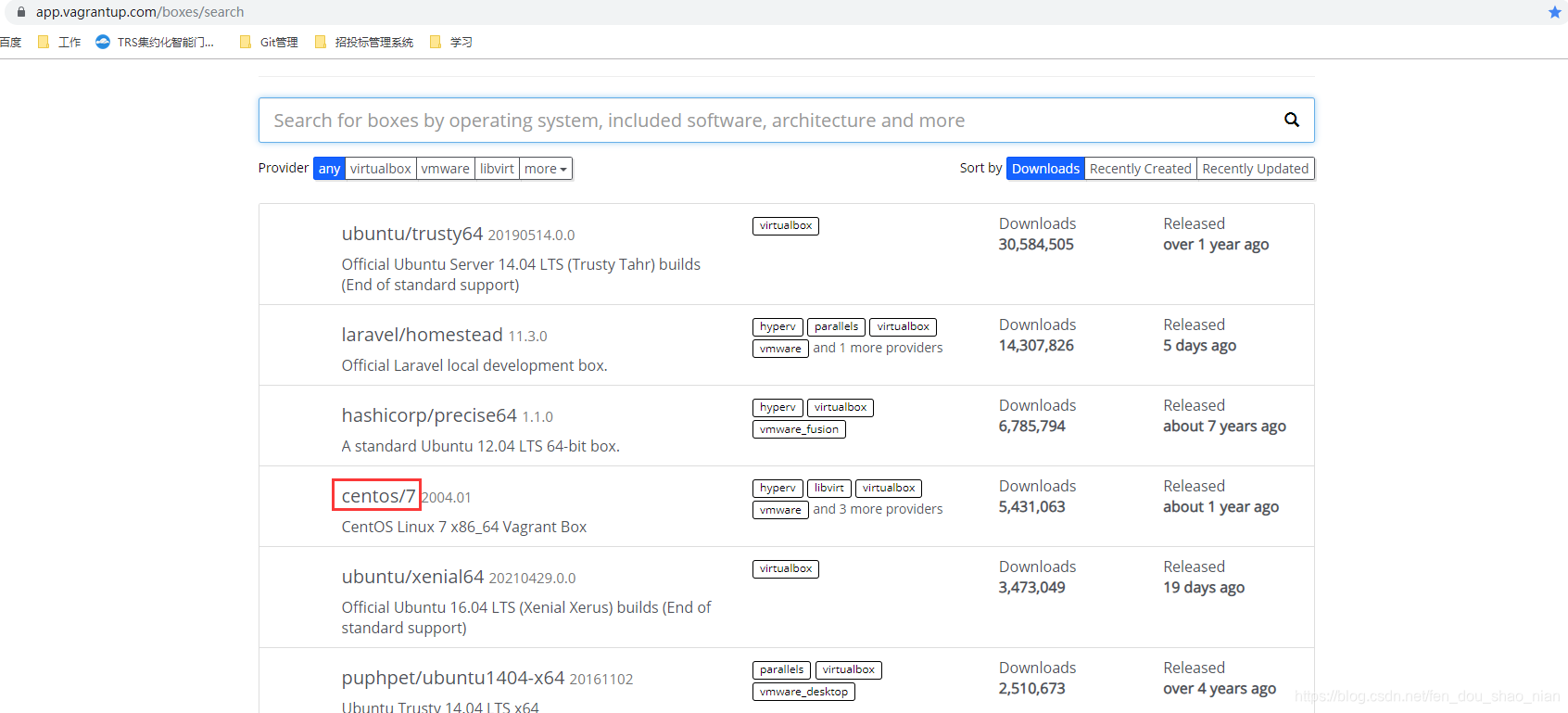Click parallels tag on laravel/homestead row
The width and height of the screenshot is (1568, 713).
pyautogui.click(x=836, y=326)
